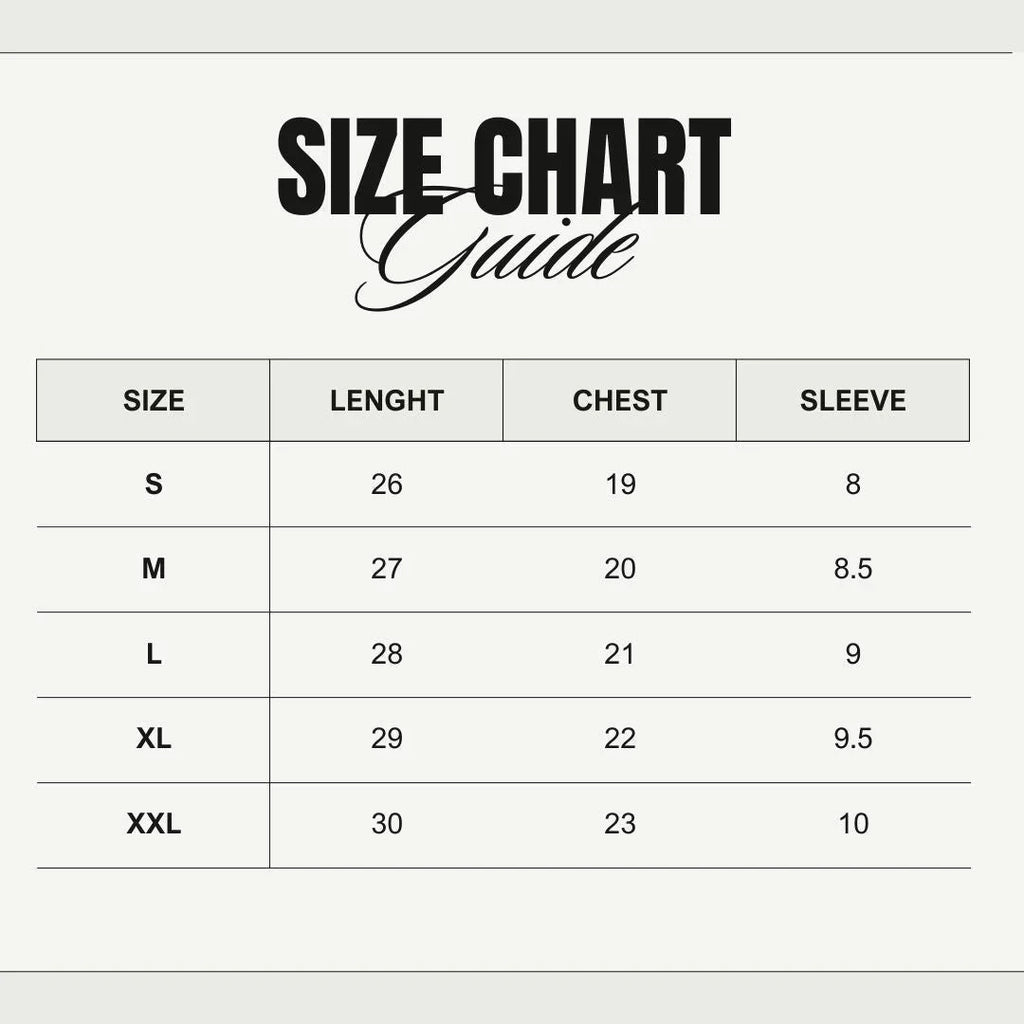Viewport: 1024px width, 1024px height.
Task: Click the M size row label
Action: pos(154,570)
